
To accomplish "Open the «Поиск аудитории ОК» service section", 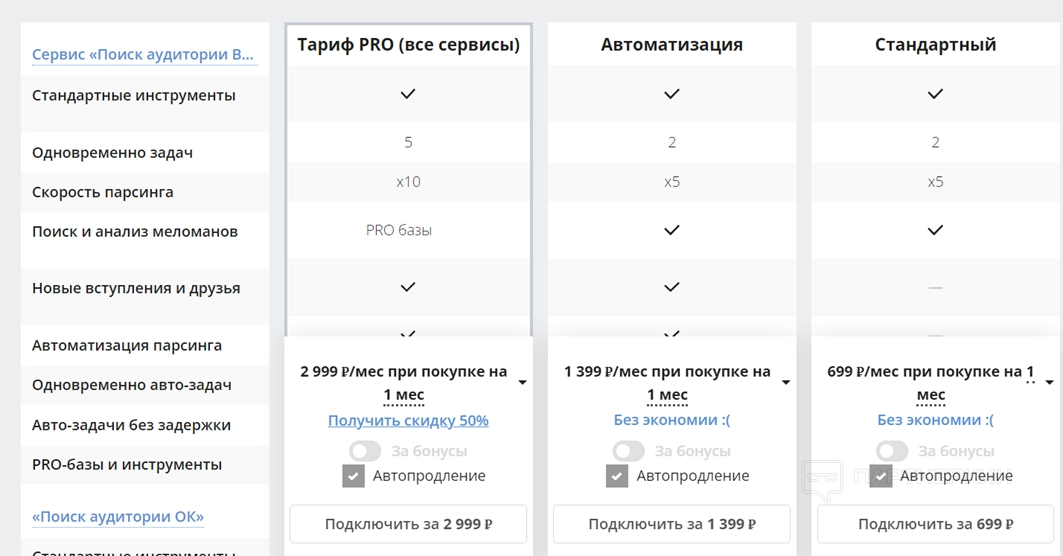I will [118, 517].
